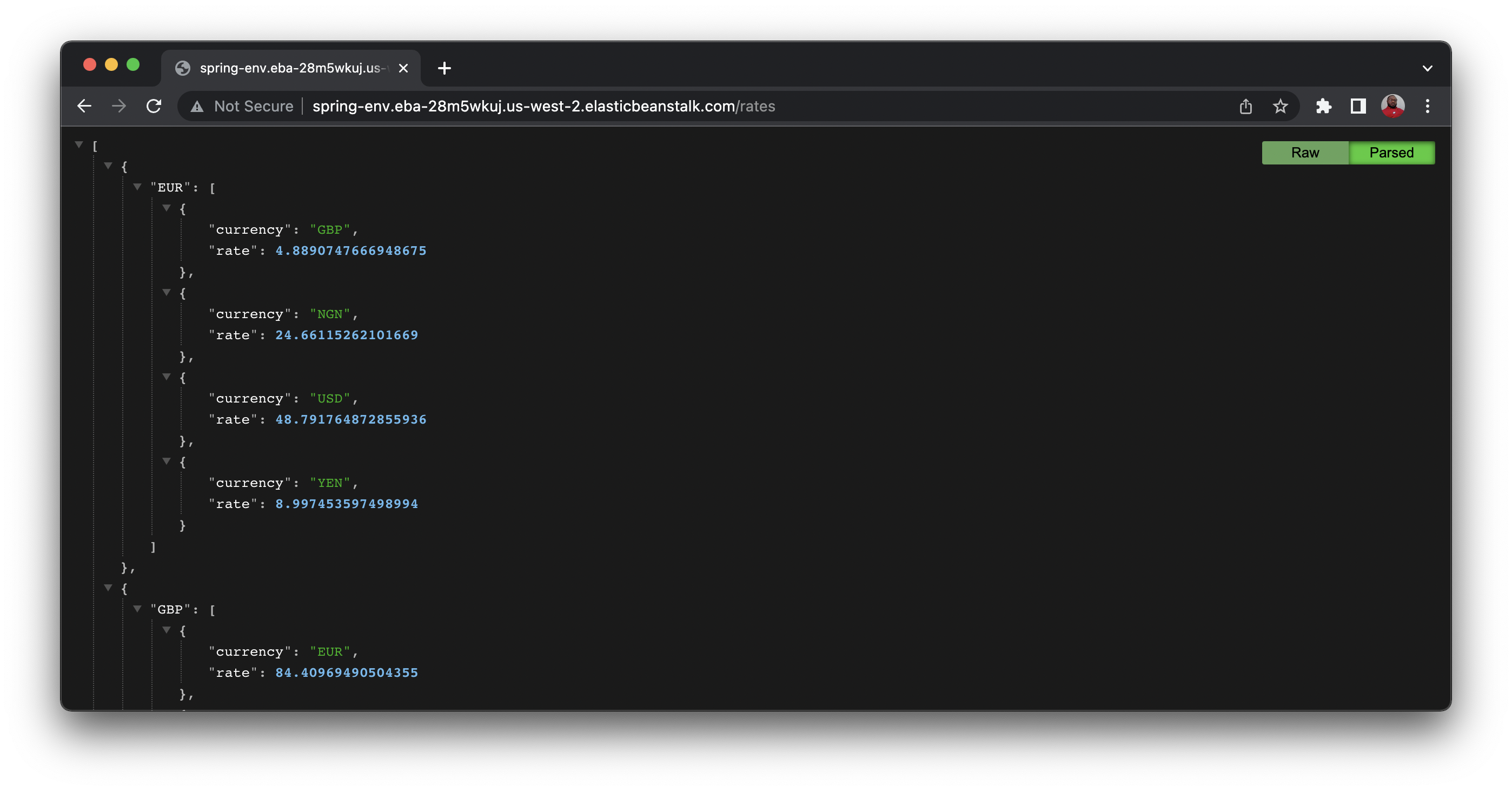The image size is (1512, 791).
Task: Click the Not Secure warning icon
Action: coord(197,107)
